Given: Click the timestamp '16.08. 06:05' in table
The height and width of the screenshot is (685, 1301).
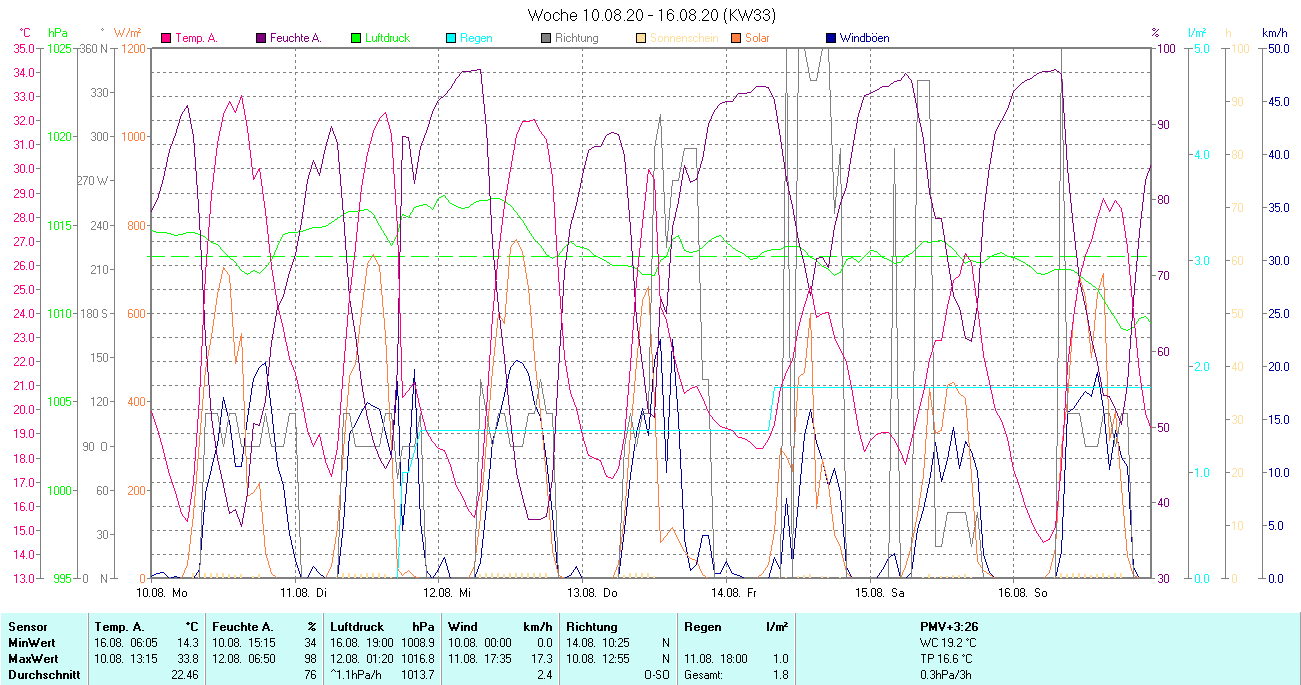Looking at the screenshot, I should point(127,643).
